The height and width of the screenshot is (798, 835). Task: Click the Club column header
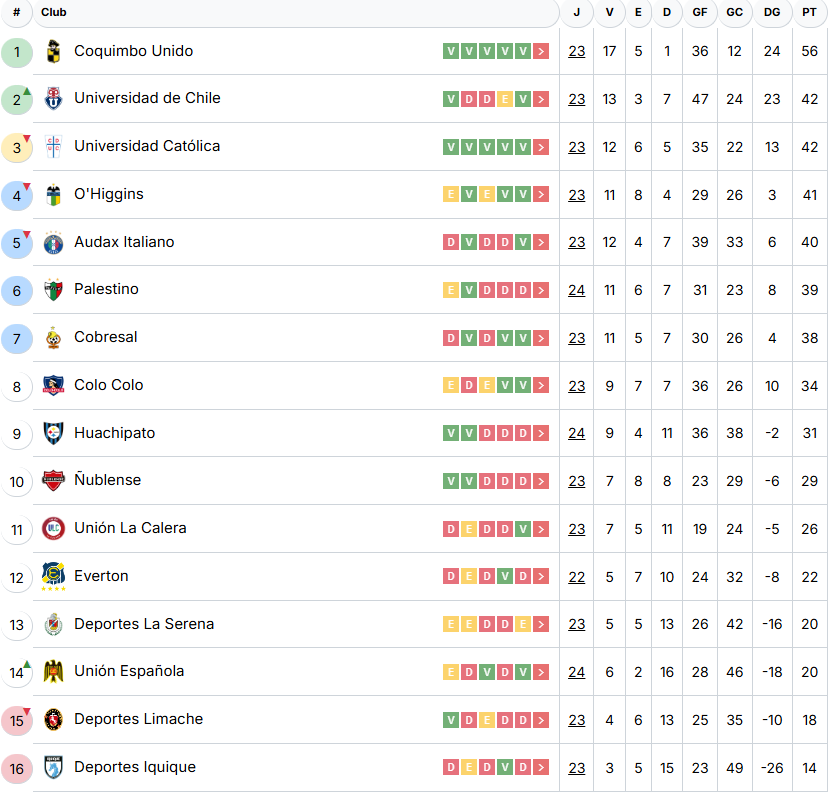[54, 12]
